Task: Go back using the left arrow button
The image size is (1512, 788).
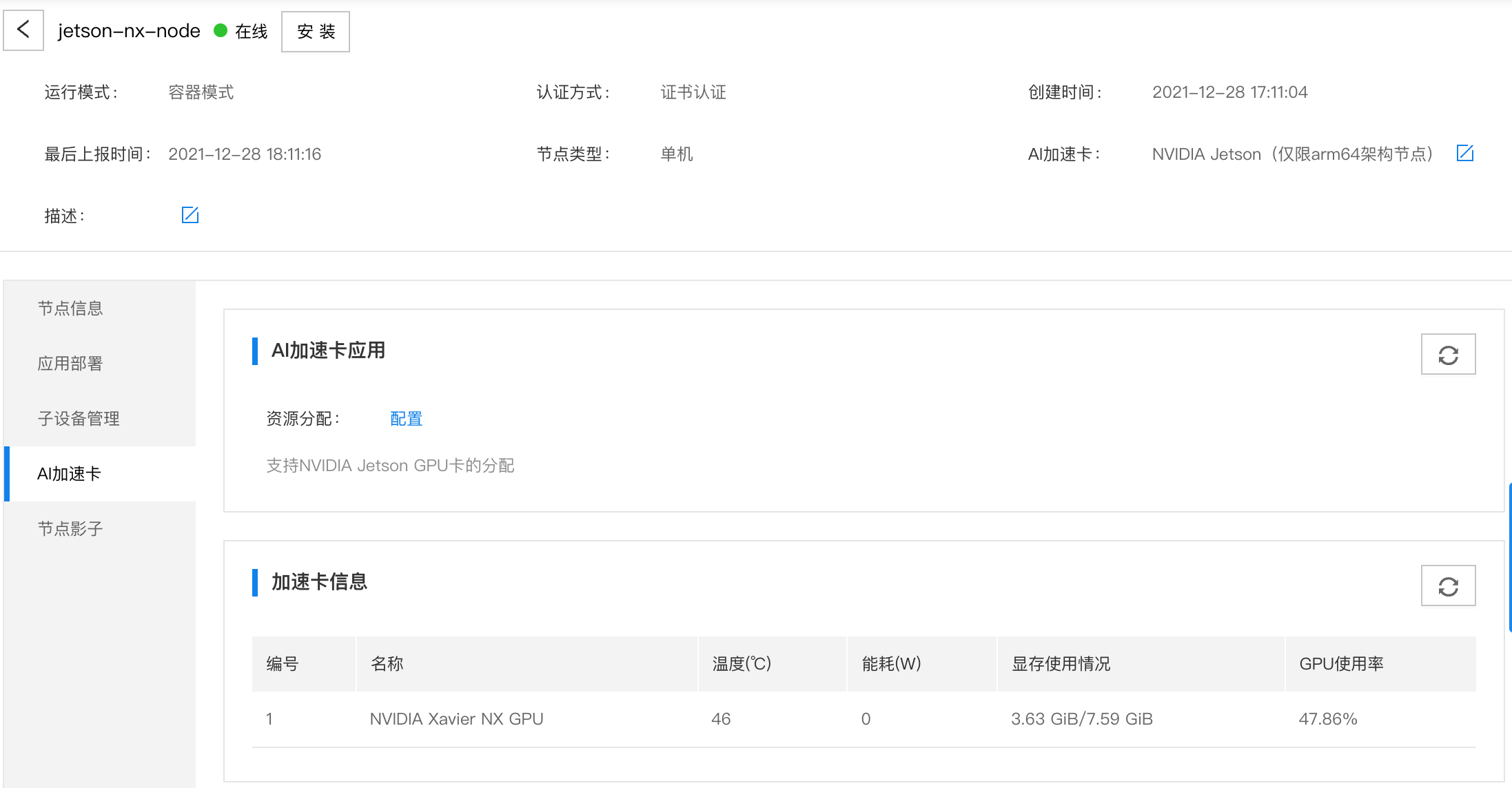Action: click(x=23, y=30)
